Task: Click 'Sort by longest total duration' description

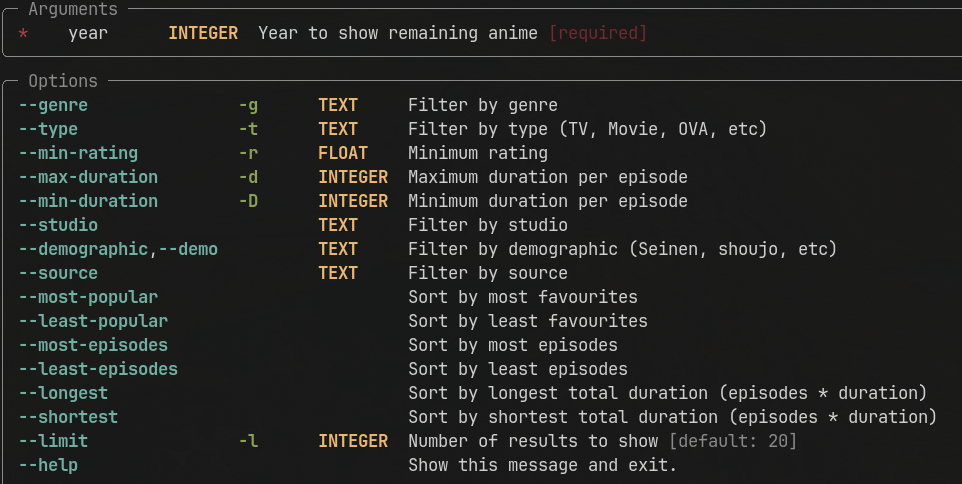Action: pos(668,393)
